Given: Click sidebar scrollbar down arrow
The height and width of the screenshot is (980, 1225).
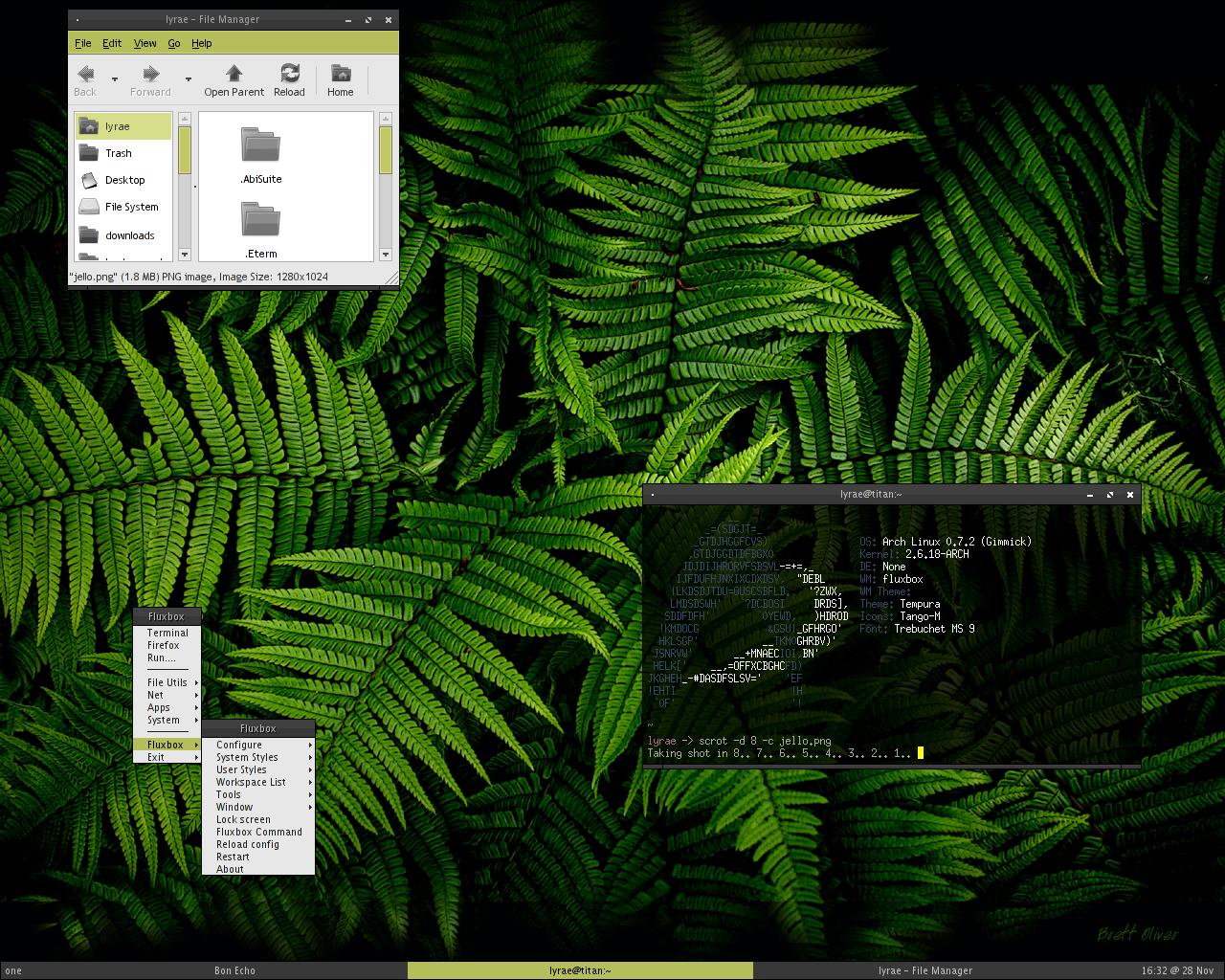Looking at the screenshot, I should (185, 255).
